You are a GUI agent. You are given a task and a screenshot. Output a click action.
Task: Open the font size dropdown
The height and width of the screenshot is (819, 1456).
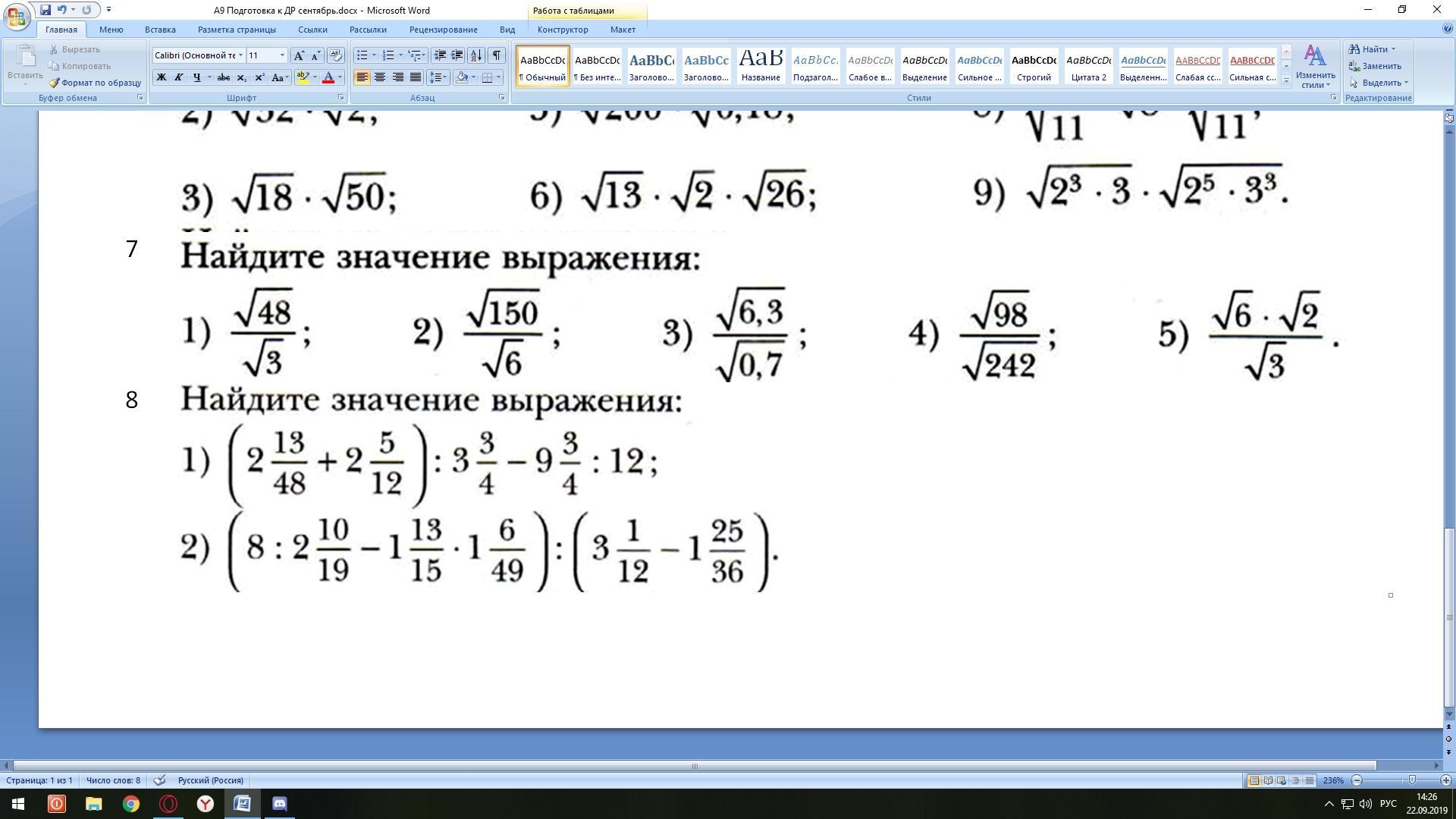coord(282,55)
